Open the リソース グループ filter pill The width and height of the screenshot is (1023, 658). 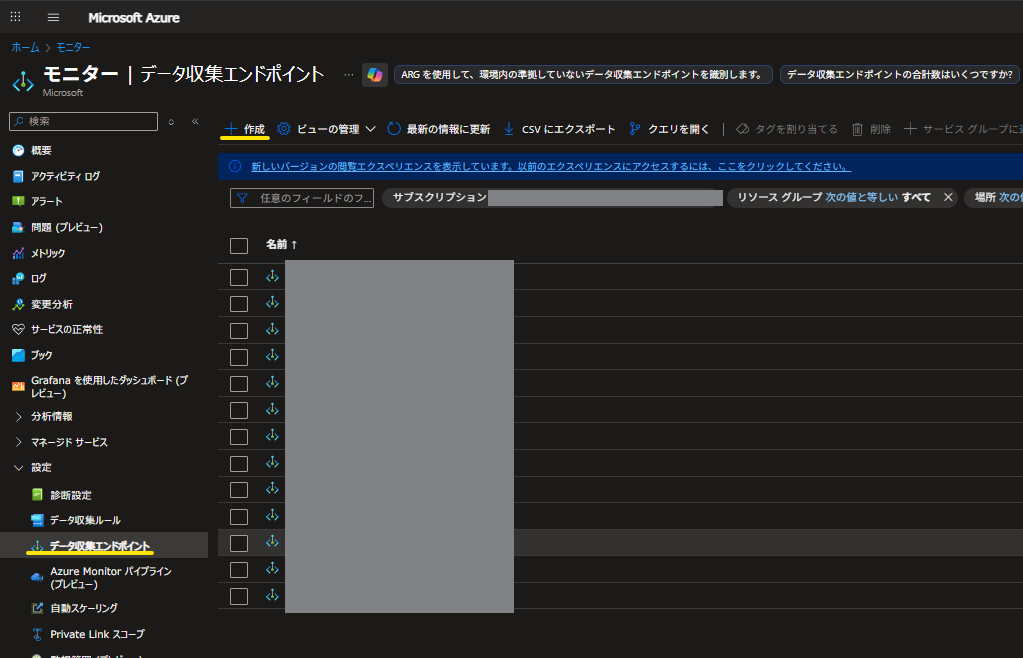834,197
